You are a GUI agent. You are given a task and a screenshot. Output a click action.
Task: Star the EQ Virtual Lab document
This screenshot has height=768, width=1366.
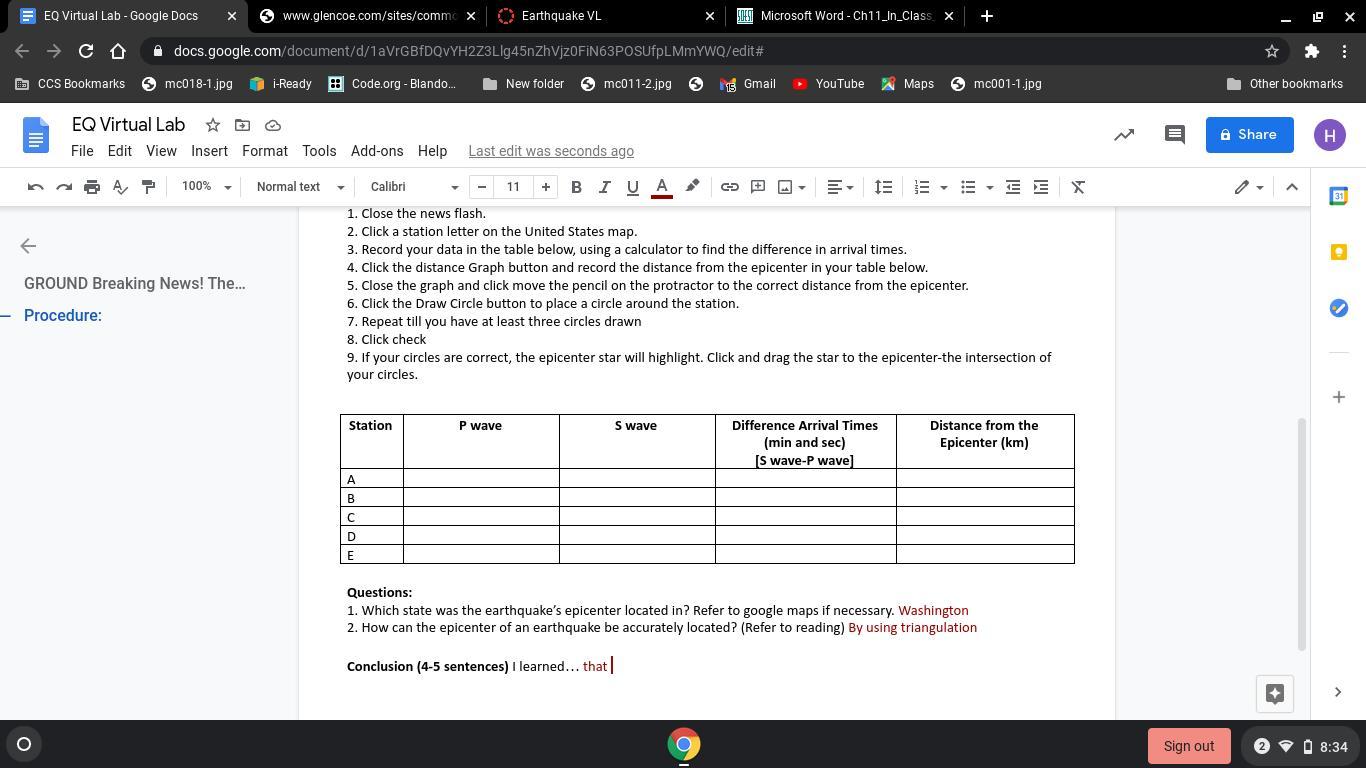tap(212, 125)
